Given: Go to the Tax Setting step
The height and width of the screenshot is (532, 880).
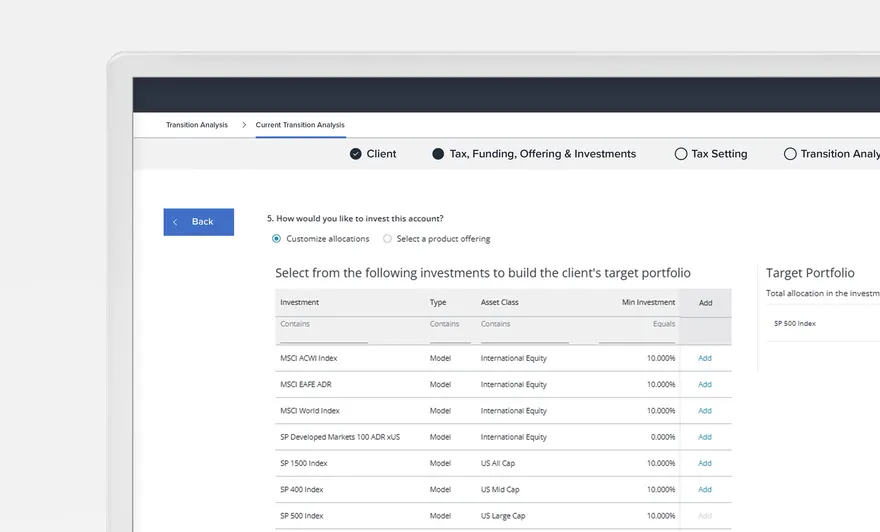Looking at the screenshot, I should (719, 154).
